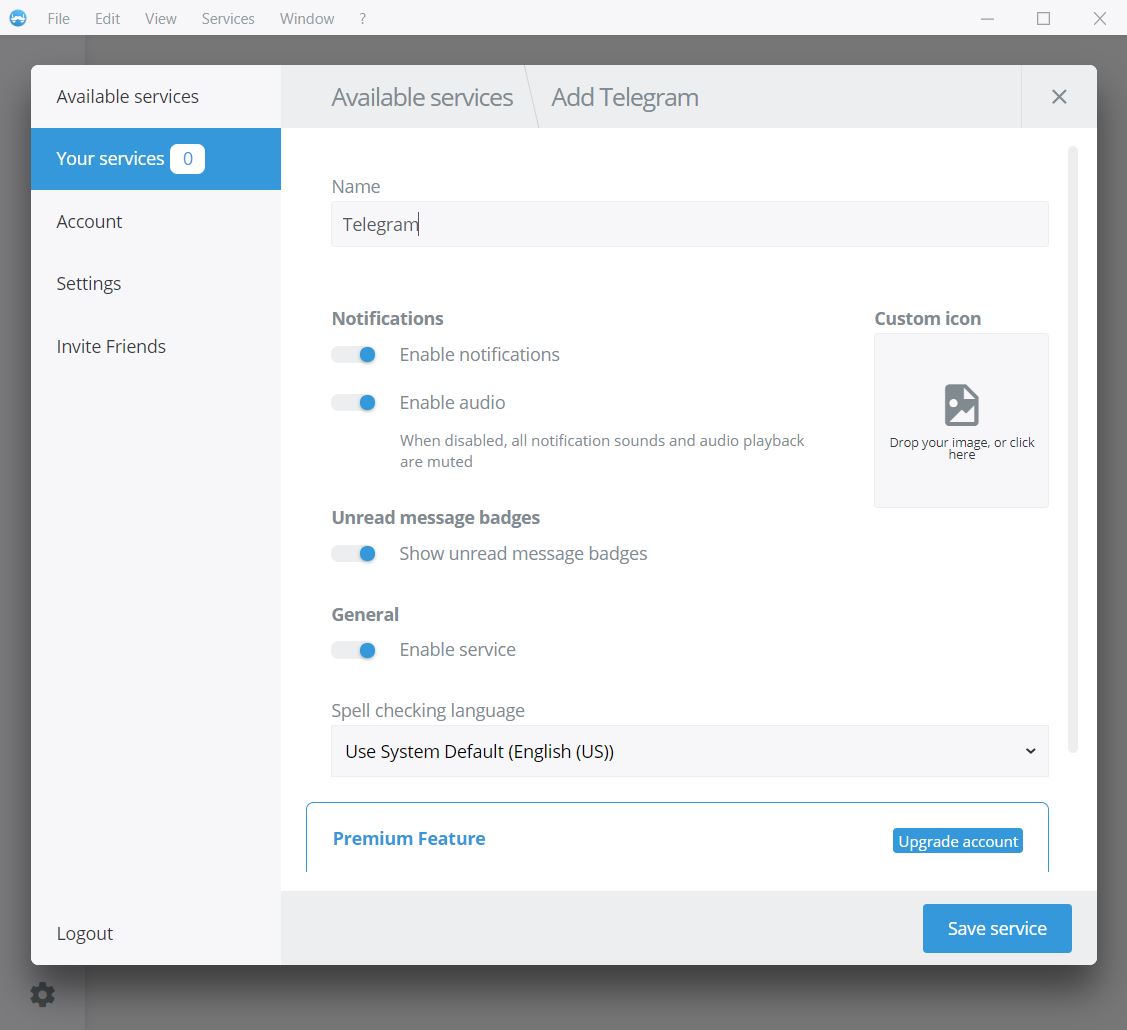Minimize the Franz window
Viewport: 1127px width, 1030px height.
988,19
